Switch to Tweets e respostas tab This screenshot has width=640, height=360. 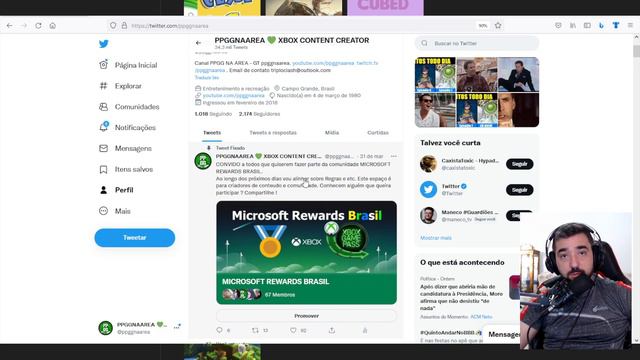[273, 133]
